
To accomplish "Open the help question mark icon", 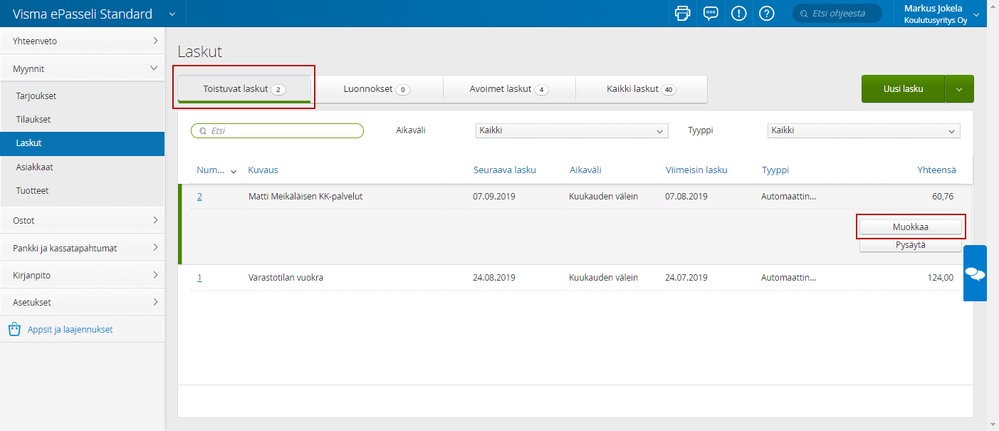I will point(767,14).
